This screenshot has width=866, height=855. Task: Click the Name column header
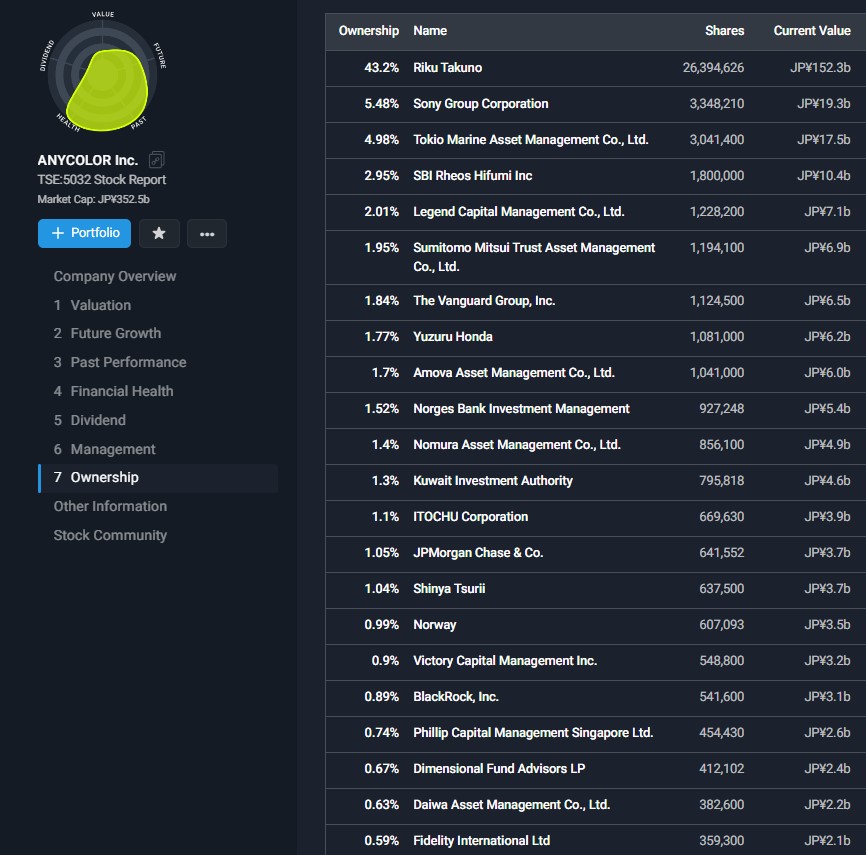tap(430, 30)
